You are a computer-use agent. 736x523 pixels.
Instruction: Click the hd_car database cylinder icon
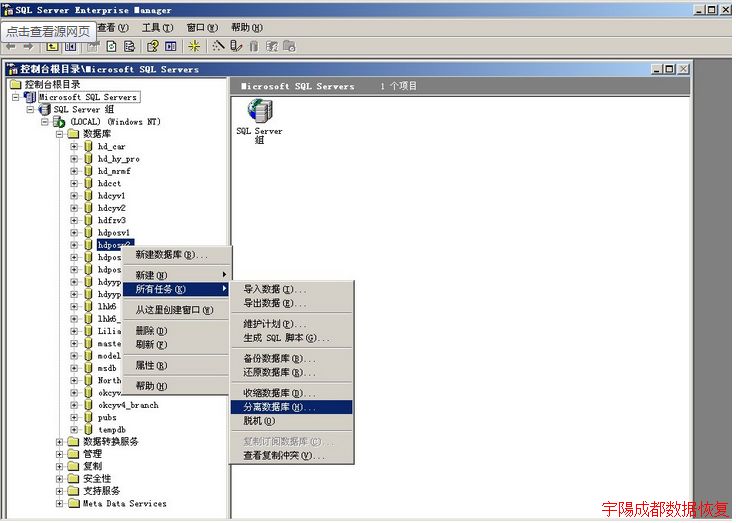[88, 146]
